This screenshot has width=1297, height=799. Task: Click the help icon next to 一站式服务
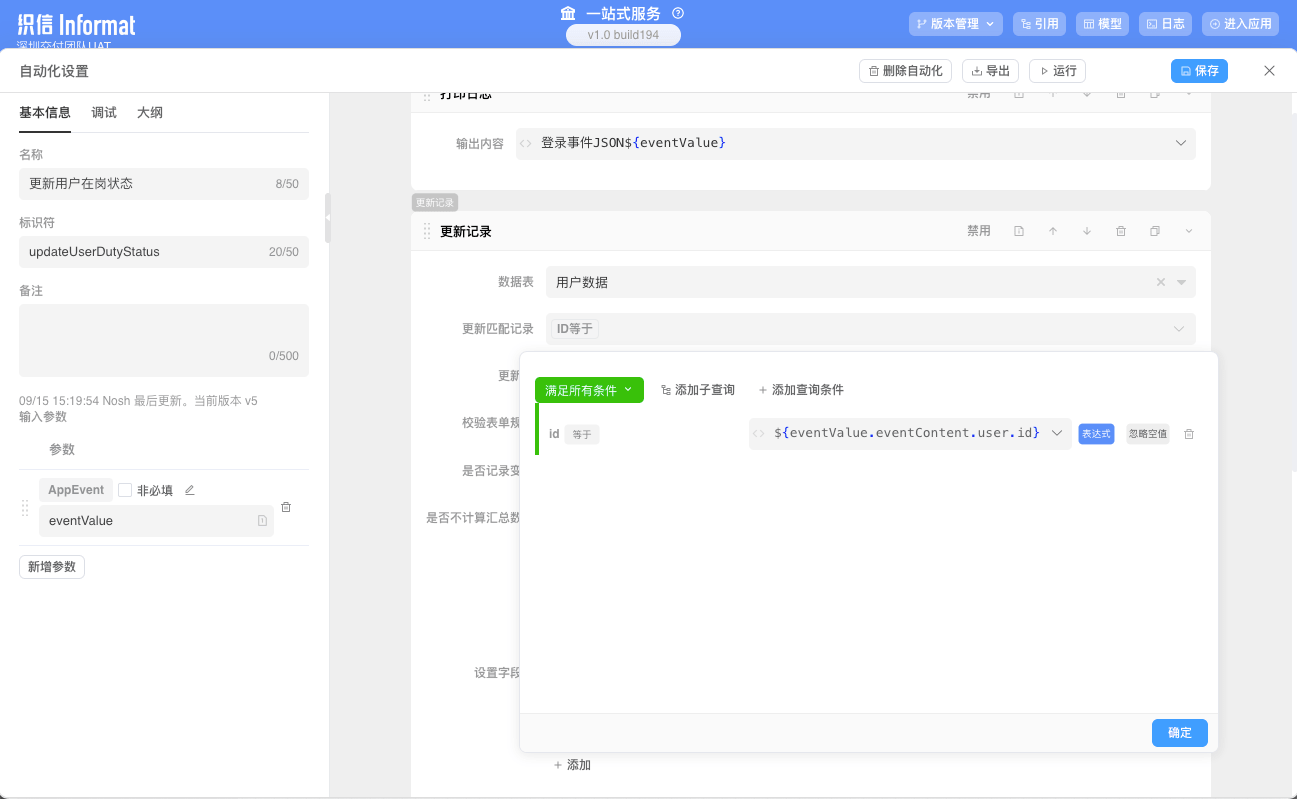[678, 13]
